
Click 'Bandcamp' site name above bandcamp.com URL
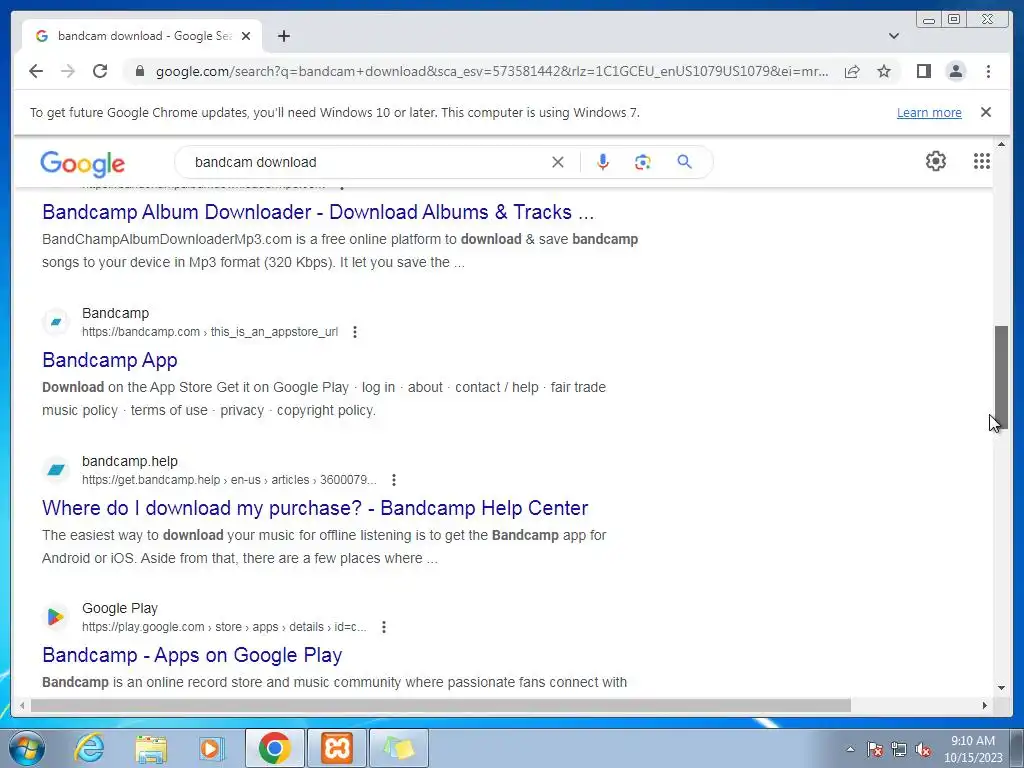pyautogui.click(x=116, y=313)
